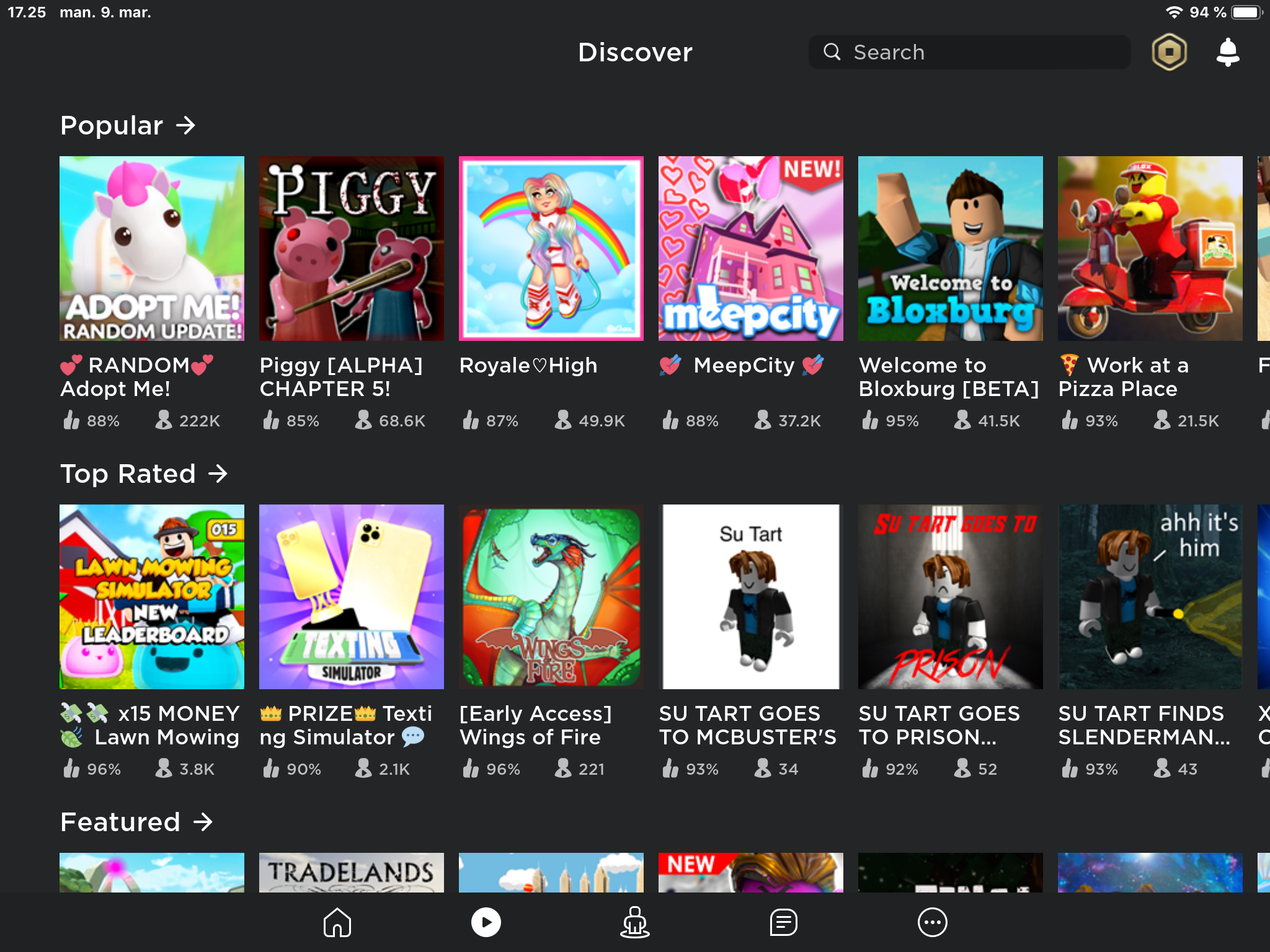Viewport: 1270px width, 952px height.
Task: Click the 'Royale♡High' title text
Action: pyautogui.click(x=528, y=366)
